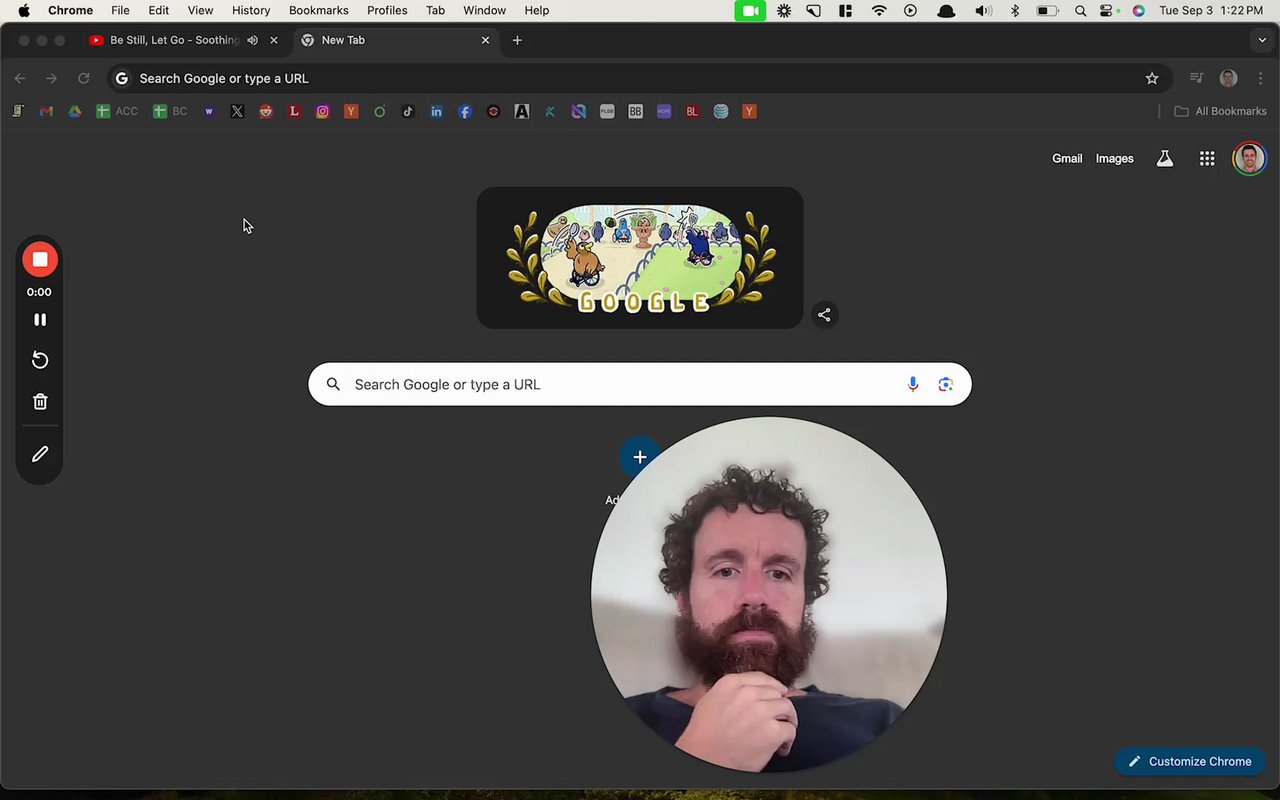Image resolution: width=1280 pixels, height=800 pixels.
Task: Open the Images link
Action: 1114,158
